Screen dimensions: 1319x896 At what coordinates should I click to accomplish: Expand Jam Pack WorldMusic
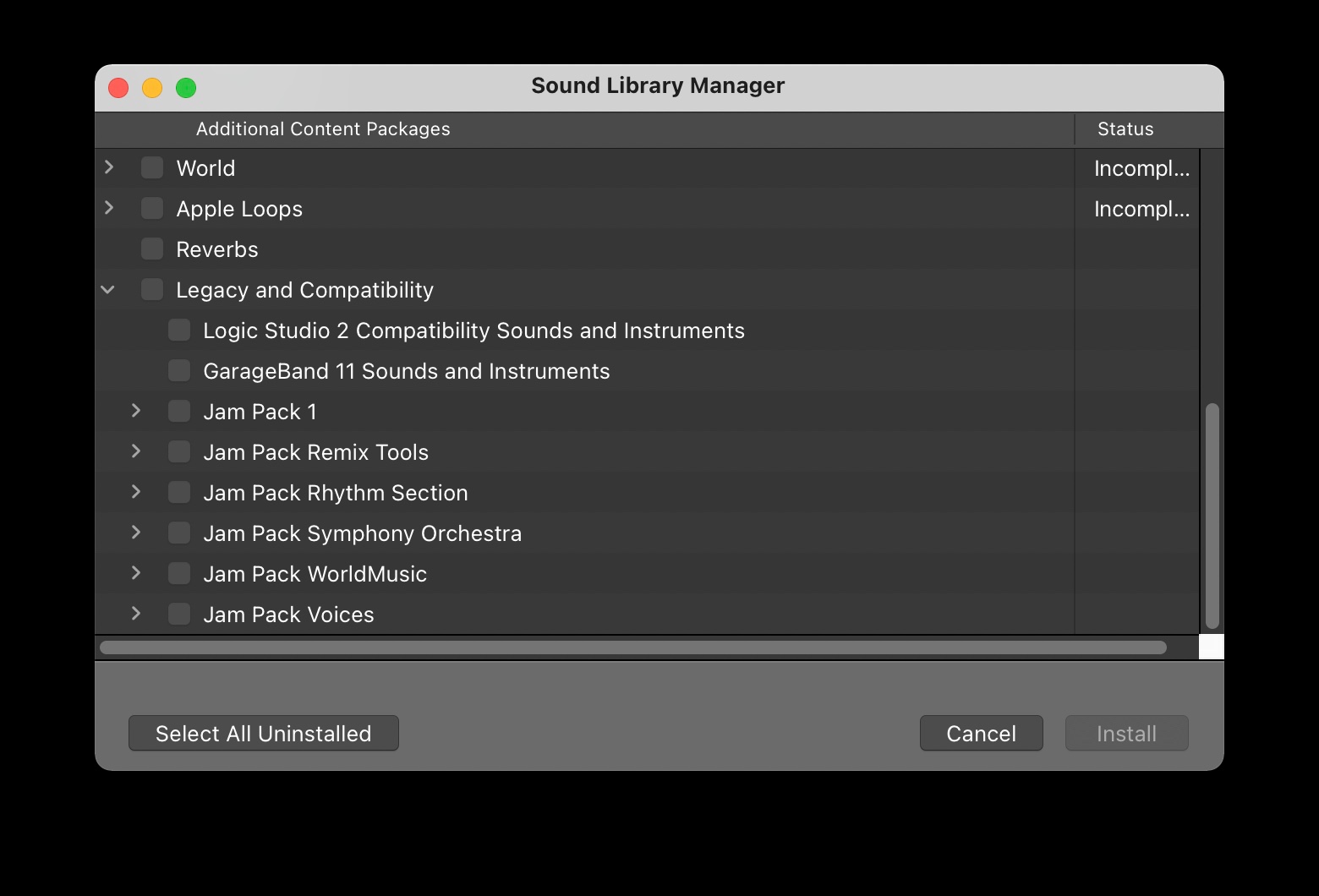[136, 573]
